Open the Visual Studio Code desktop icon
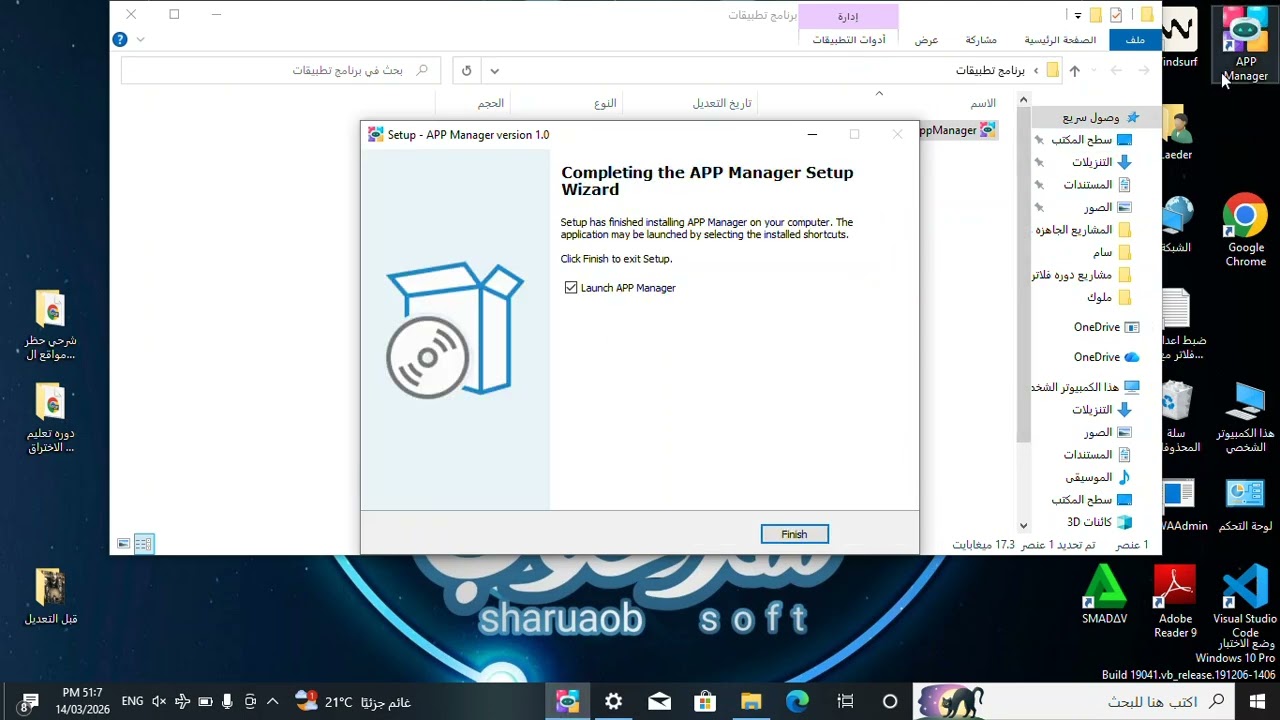The width and height of the screenshot is (1280, 720). [1245, 600]
